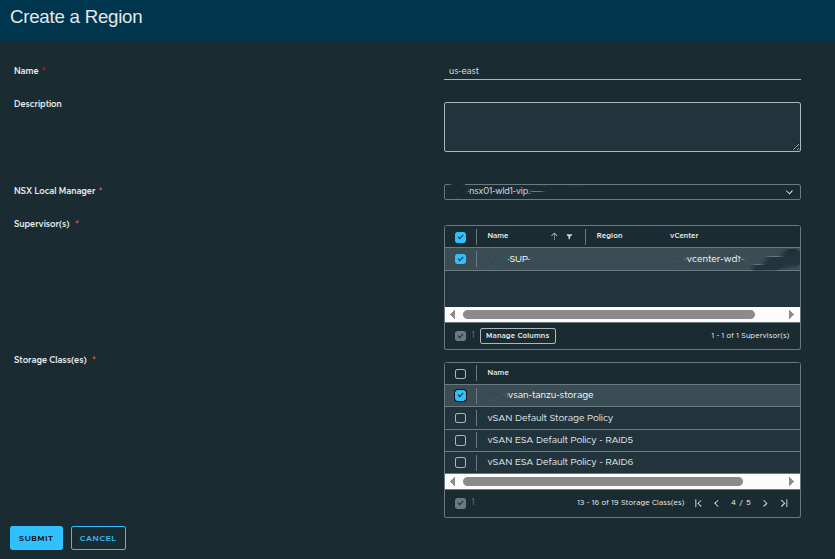Toggle selected-count checkbox in Storage Classes footer

pos(461,503)
